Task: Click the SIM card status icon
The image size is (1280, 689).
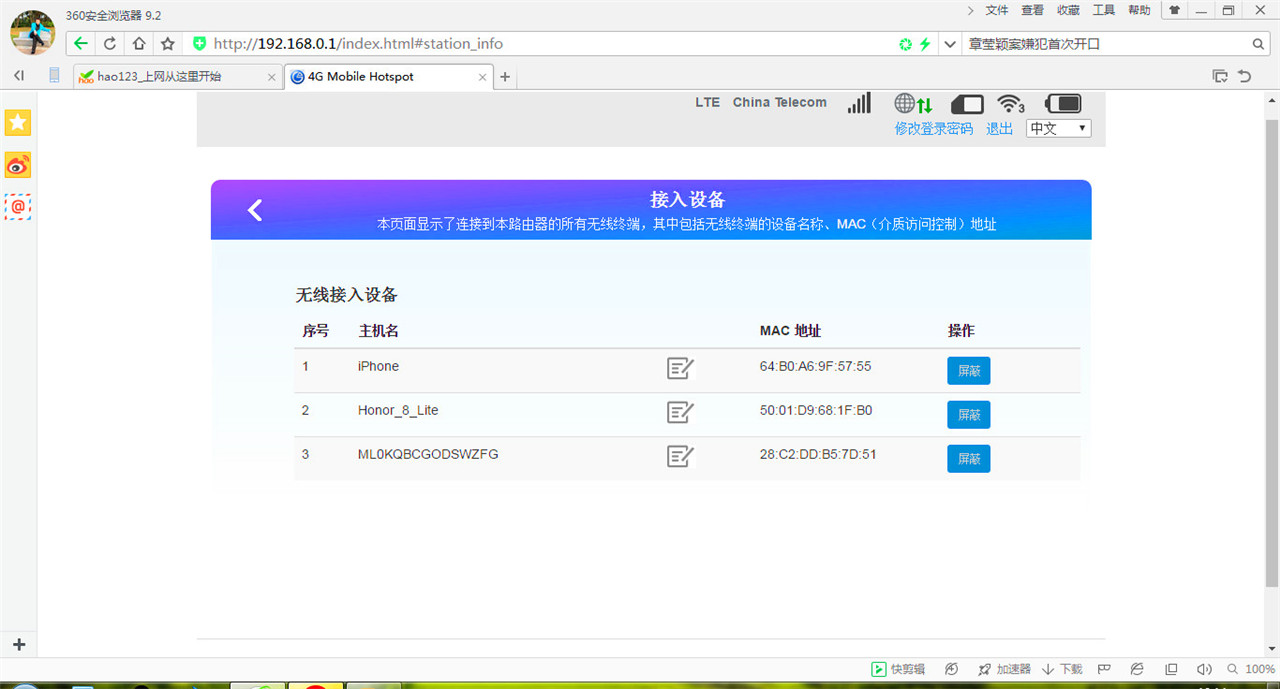Action: [965, 103]
